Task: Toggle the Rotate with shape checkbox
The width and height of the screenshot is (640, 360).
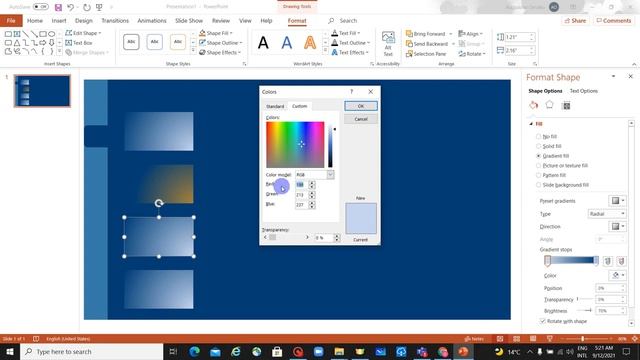Action: tap(542, 321)
